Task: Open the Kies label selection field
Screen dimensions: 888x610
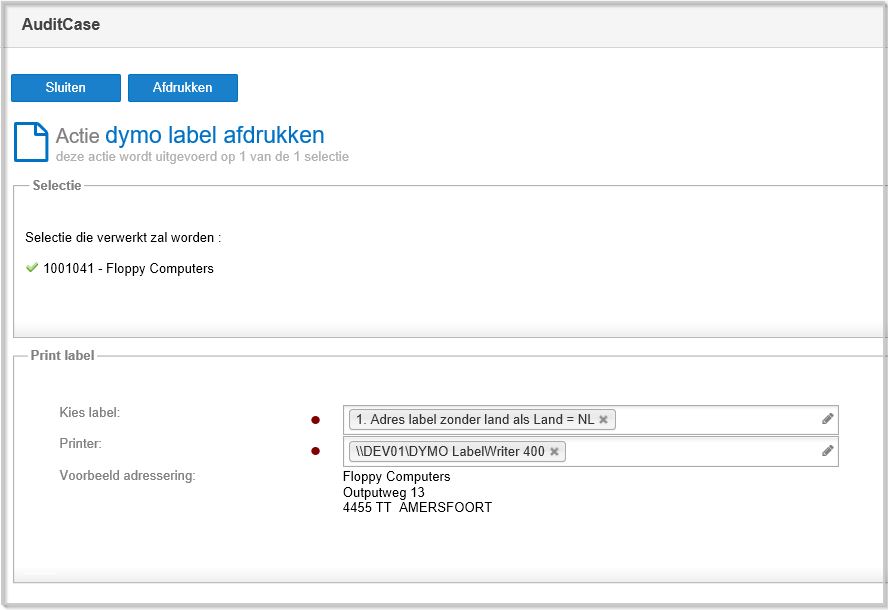Action: 591,420
